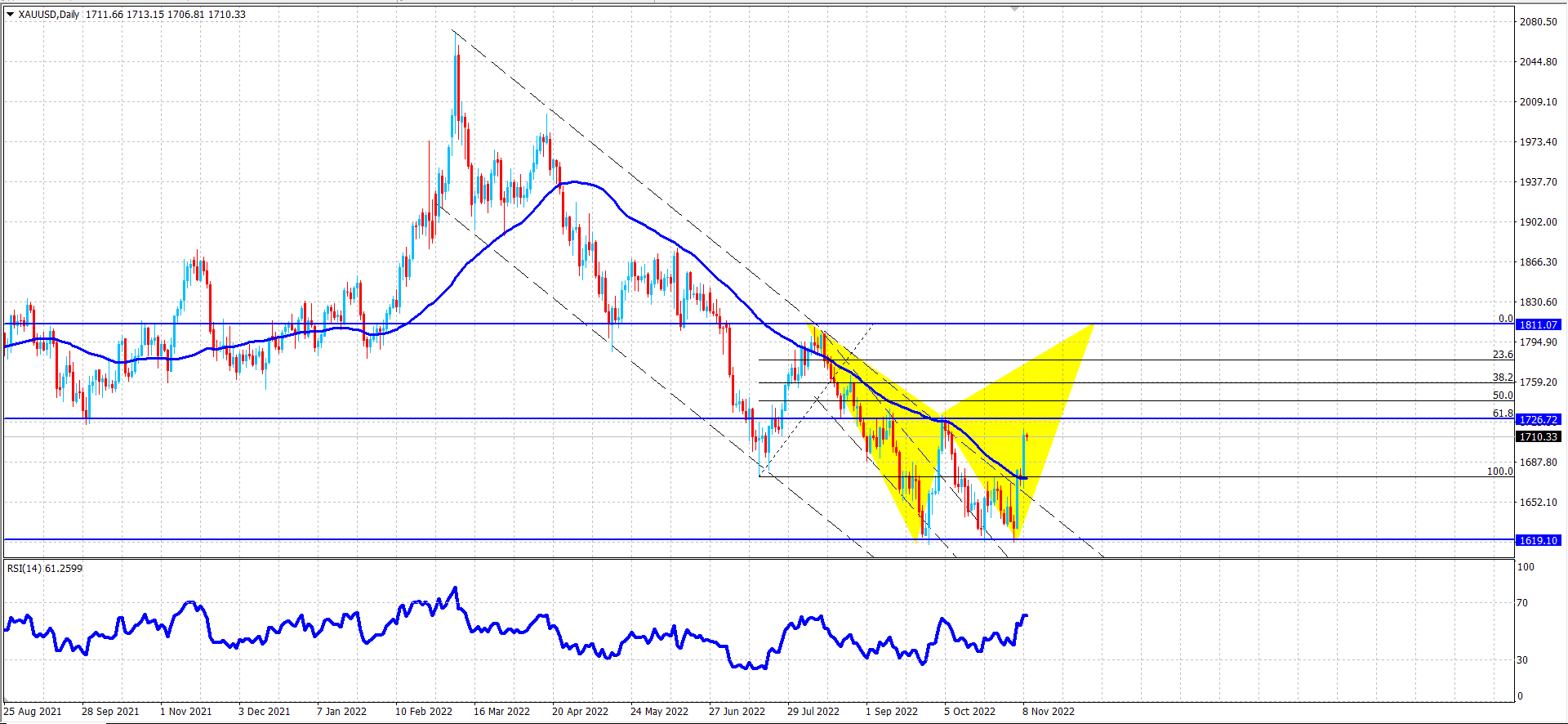Screen dimensions: 1568x724
Task: Click the chart shift triangle marker at the top
Action: click(x=1014, y=8)
